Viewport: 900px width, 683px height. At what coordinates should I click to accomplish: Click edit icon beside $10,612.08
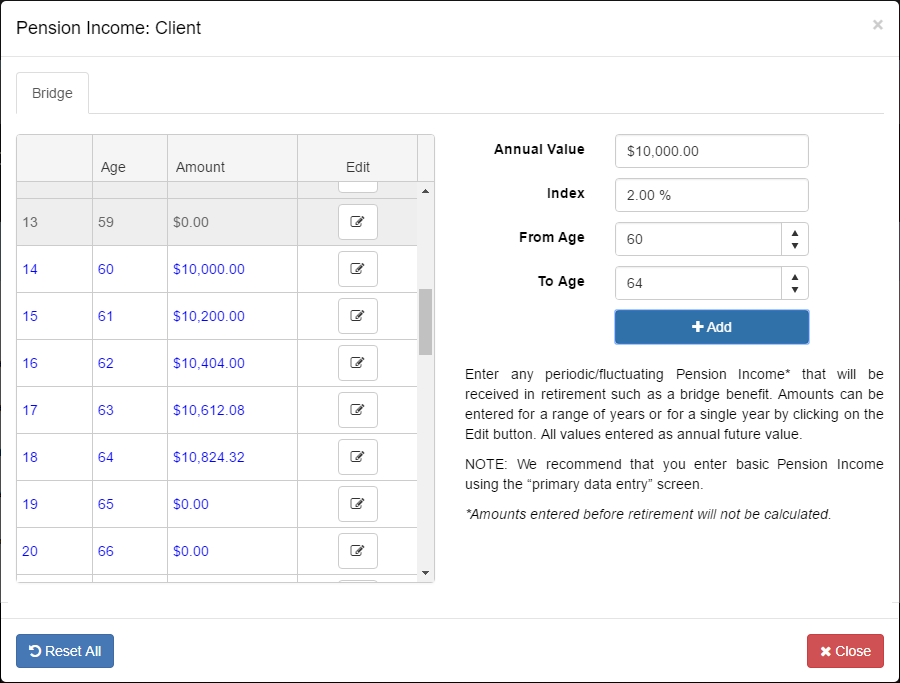(357, 410)
